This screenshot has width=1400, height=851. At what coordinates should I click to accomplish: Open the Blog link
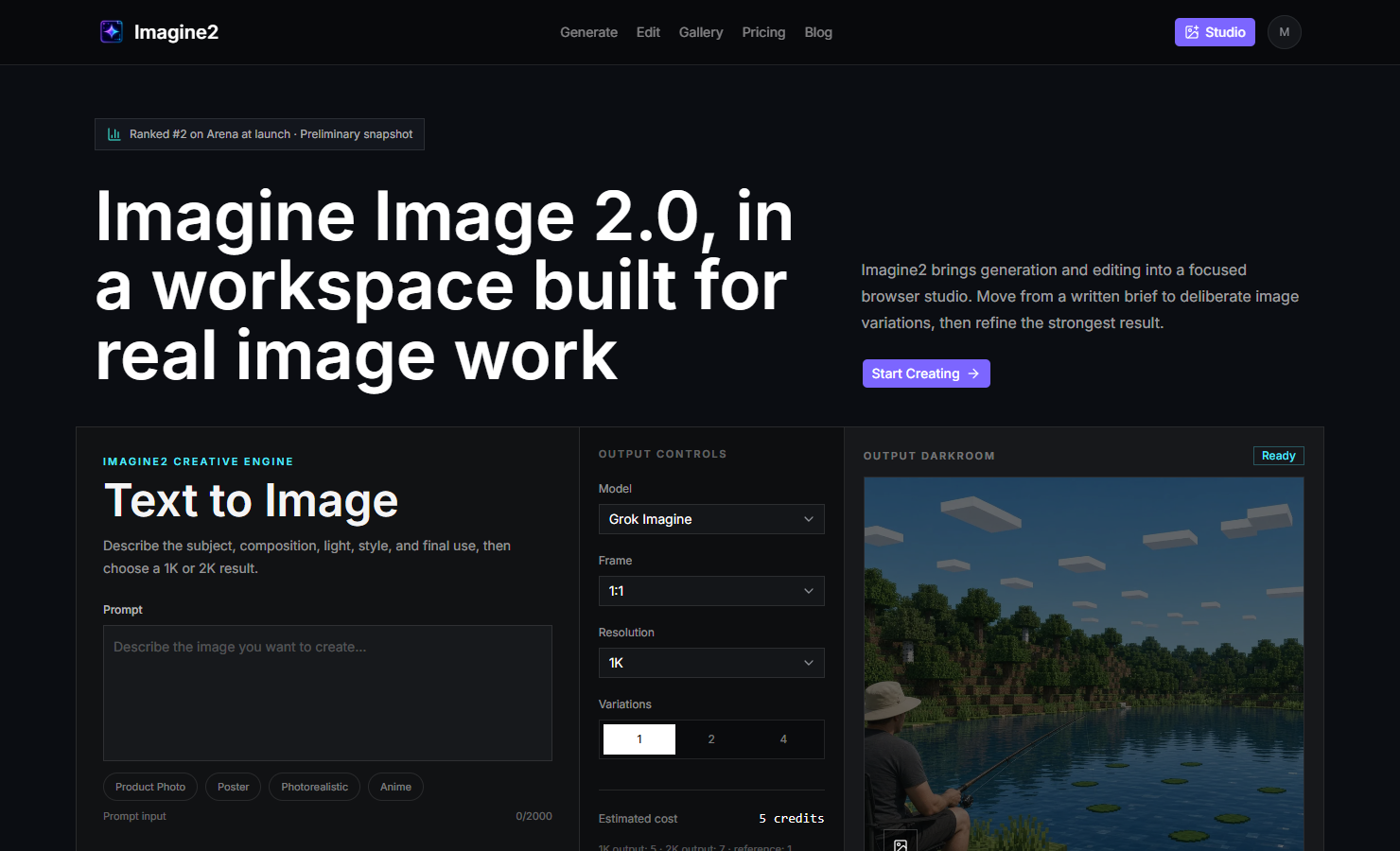(x=818, y=32)
